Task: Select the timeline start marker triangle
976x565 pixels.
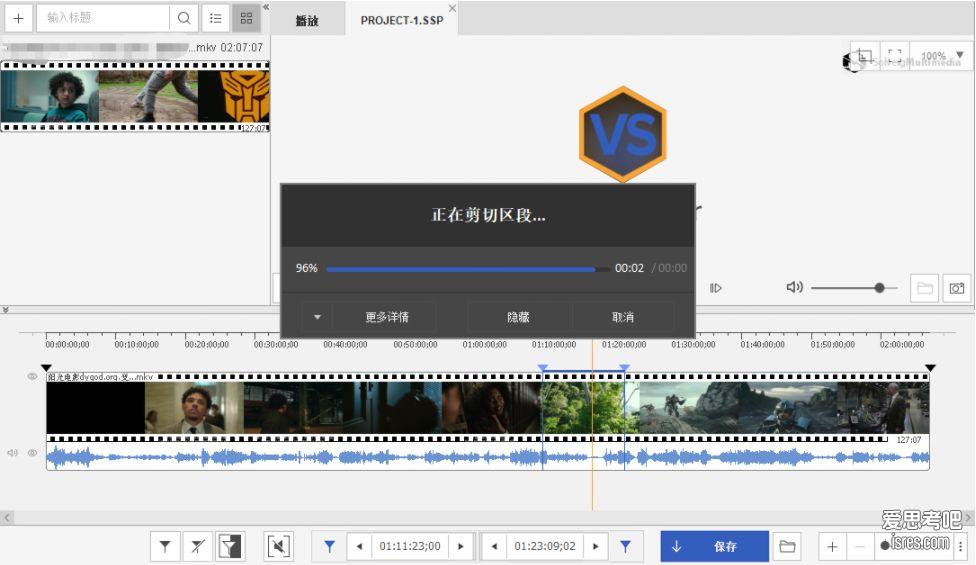Action: [46, 368]
